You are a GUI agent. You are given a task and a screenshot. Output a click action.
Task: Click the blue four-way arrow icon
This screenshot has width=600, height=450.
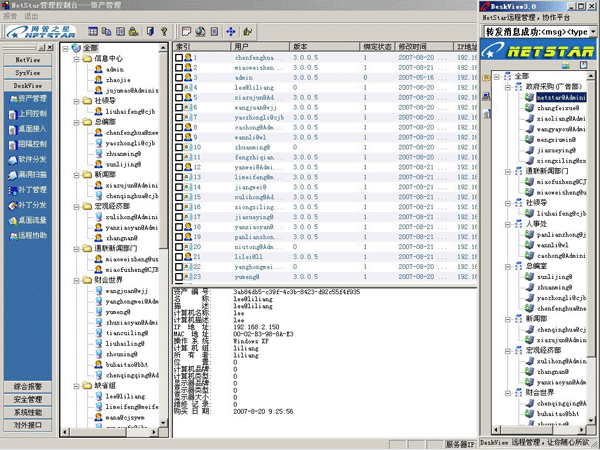[x=231, y=31]
